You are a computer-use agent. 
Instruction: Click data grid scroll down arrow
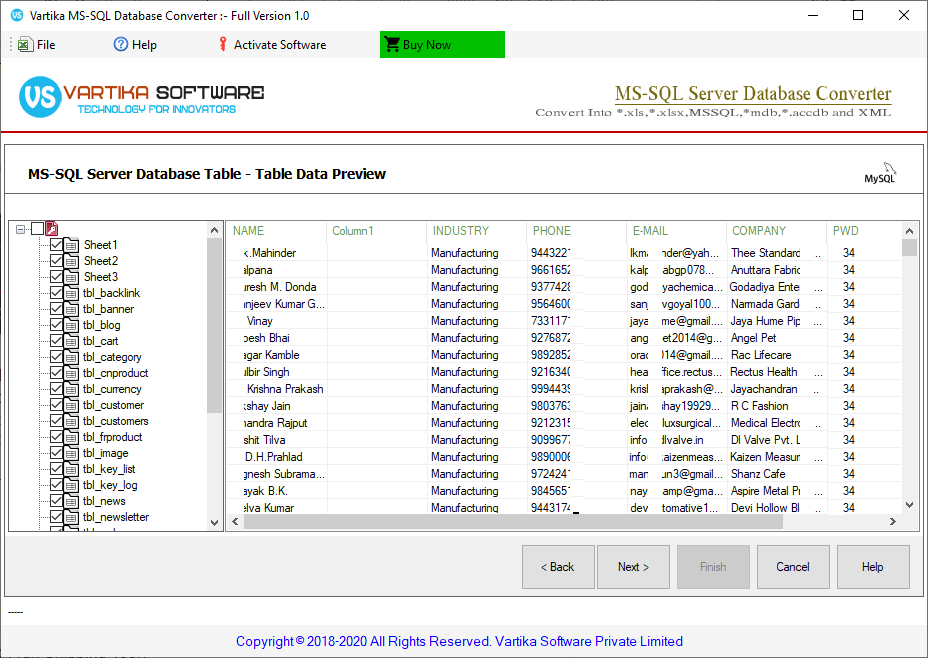click(x=910, y=505)
